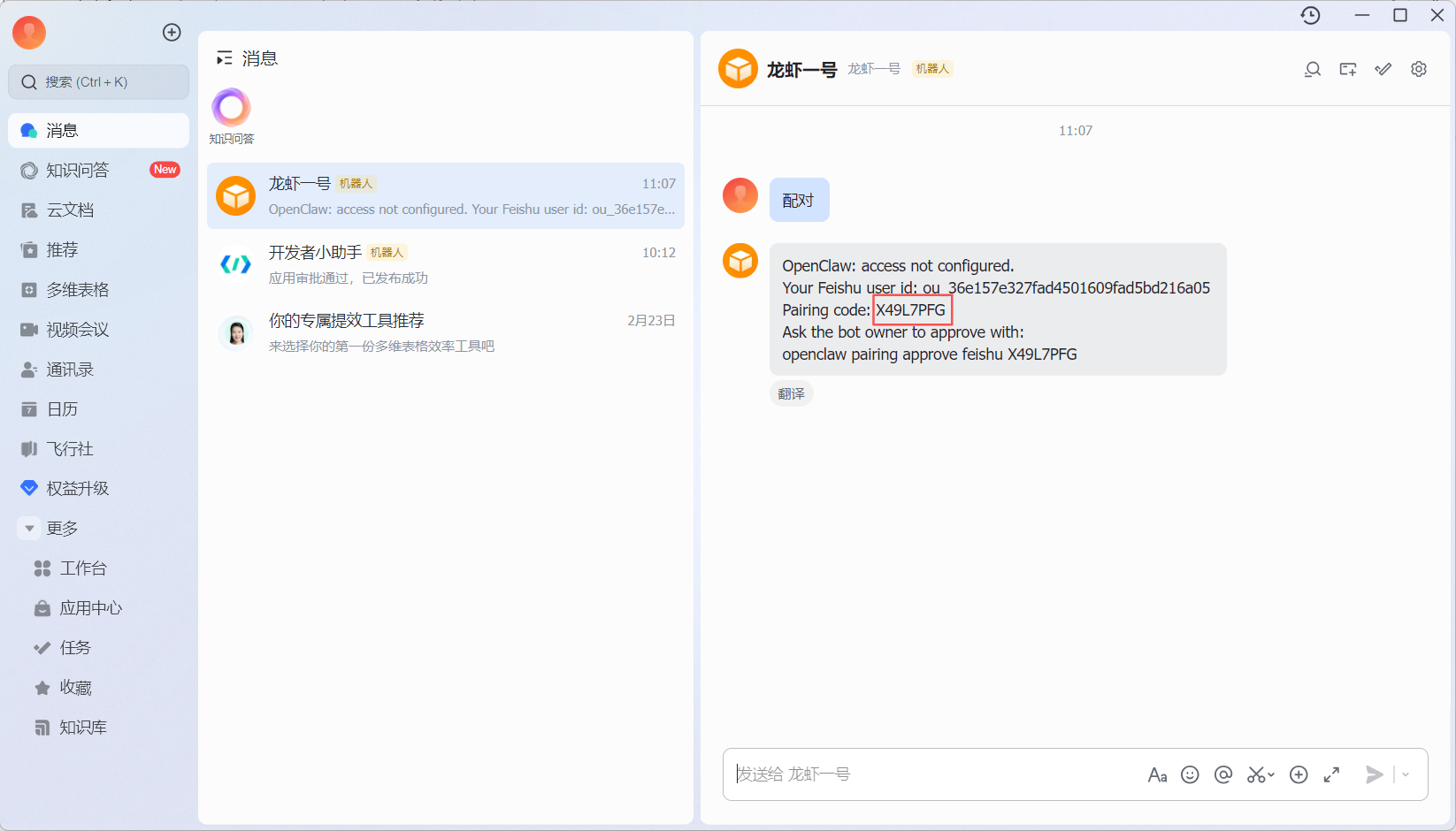Image resolution: width=1456 pixels, height=831 pixels.
Task: Open 推荐 in the sidebar
Action: [x=98, y=250]
